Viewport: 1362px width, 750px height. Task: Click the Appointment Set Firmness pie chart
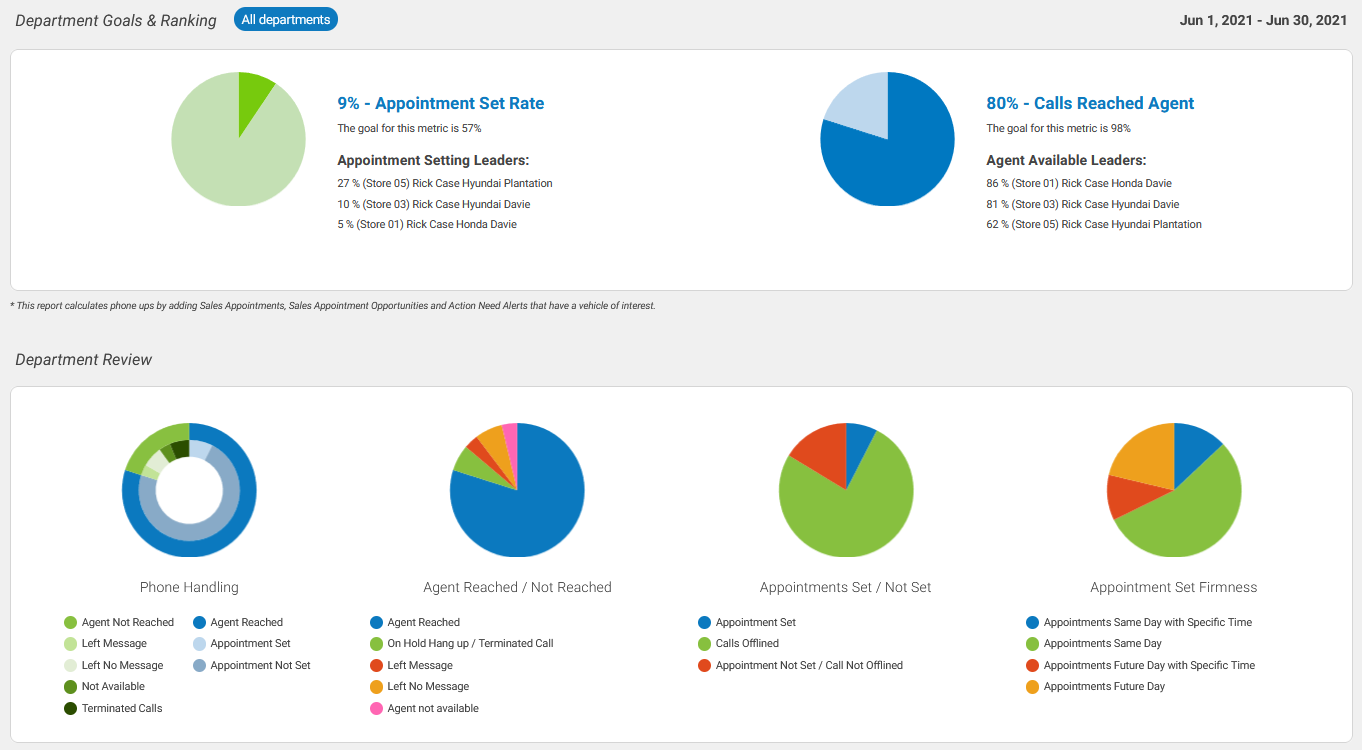click(x=1174, y=490)
